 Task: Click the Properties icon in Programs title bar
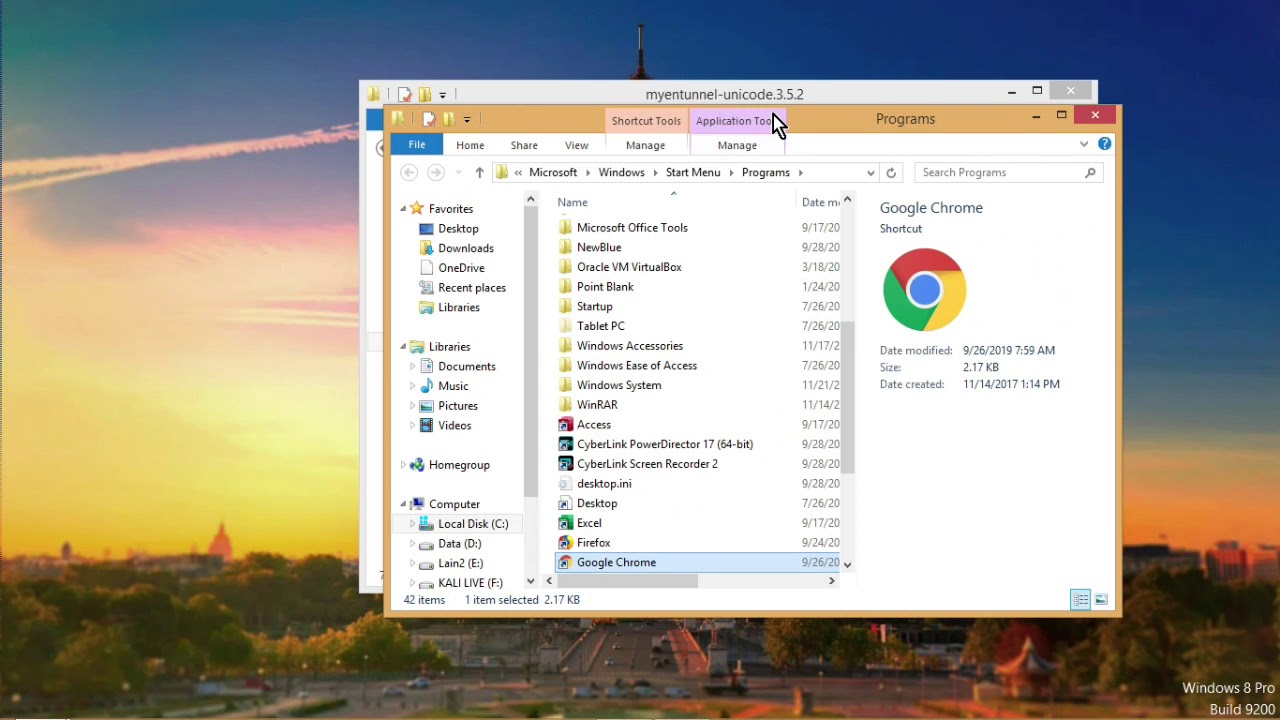coord(428,119)
